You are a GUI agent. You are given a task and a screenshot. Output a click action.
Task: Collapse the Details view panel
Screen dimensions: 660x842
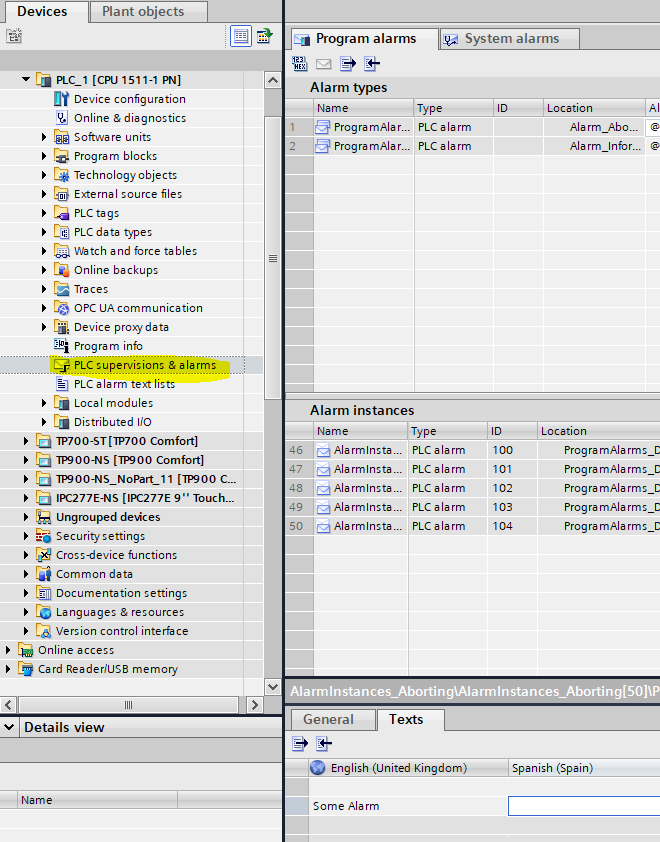pyautogui.click(x=9, y=728)
